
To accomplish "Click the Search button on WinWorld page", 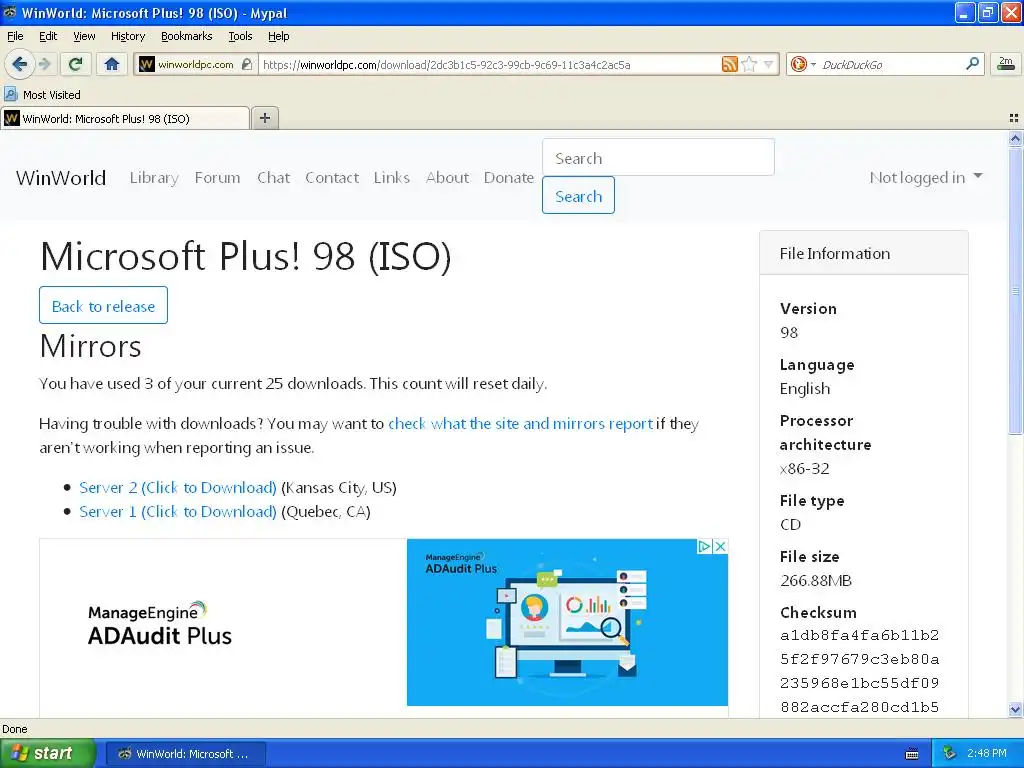I will point(578,195).
